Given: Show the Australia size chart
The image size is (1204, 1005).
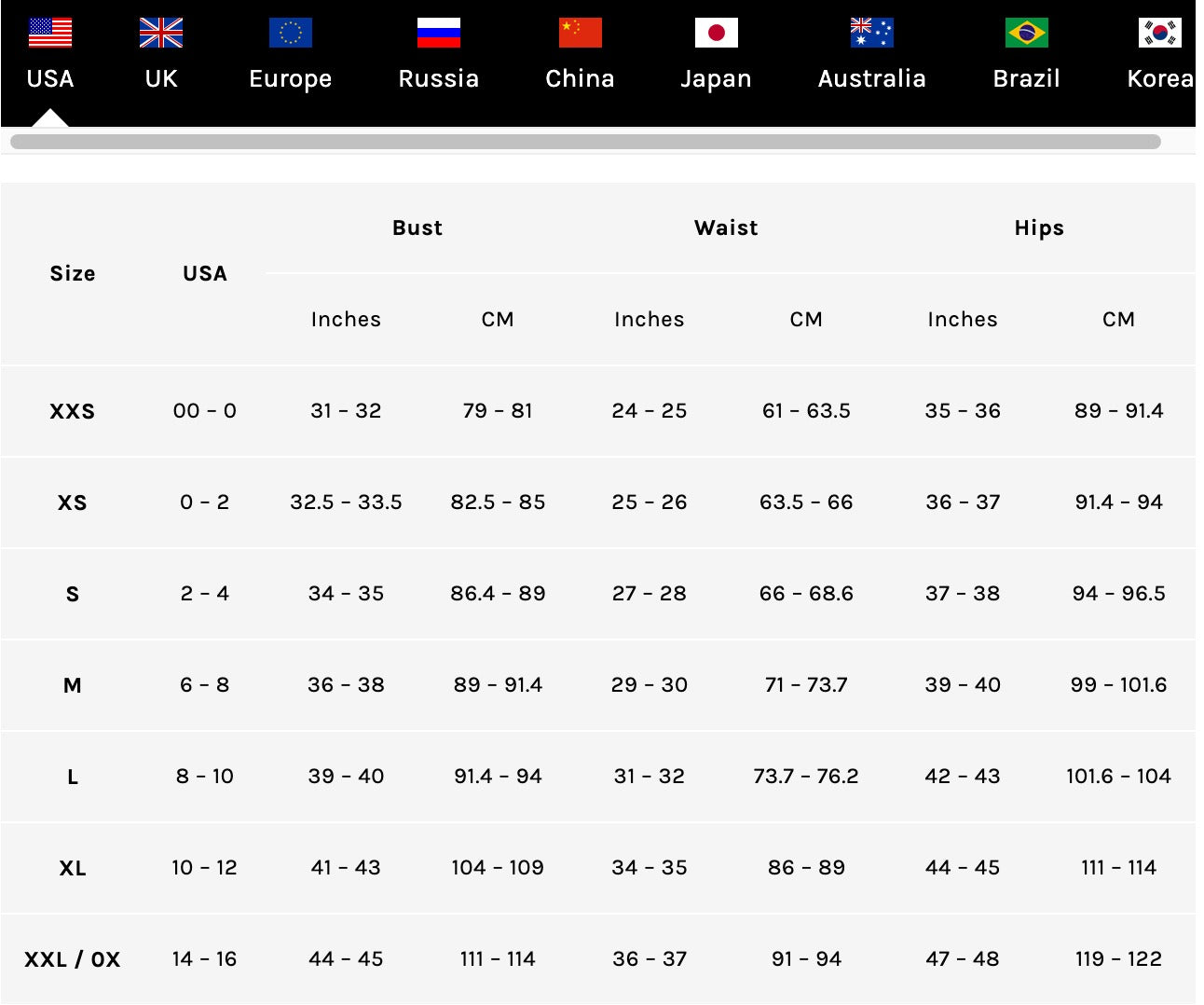Looking at the screenshot, I should (872, 78).
